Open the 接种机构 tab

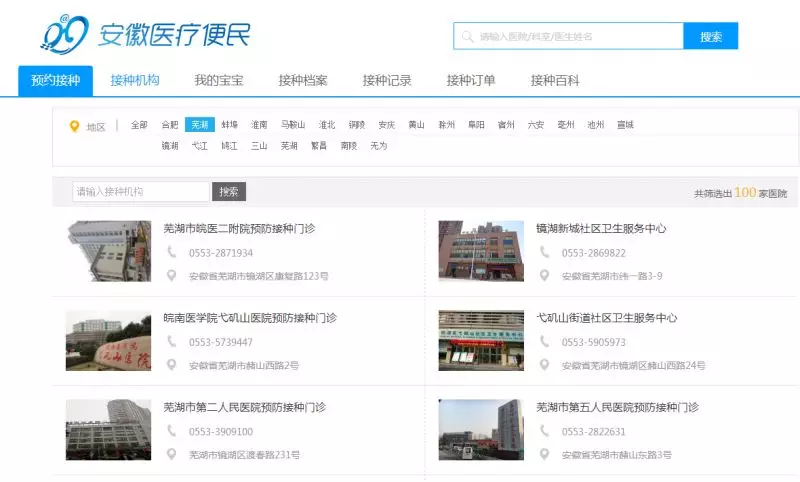(135, 81)
